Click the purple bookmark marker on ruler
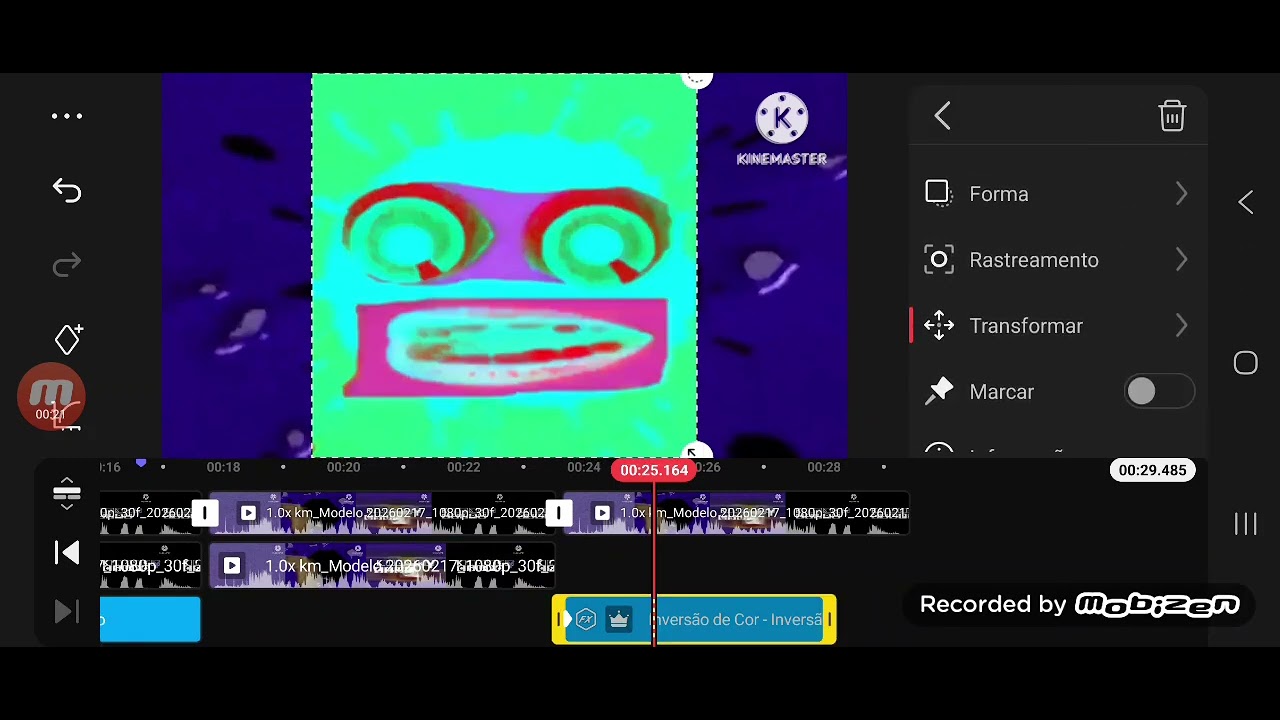 pos(141,463)
